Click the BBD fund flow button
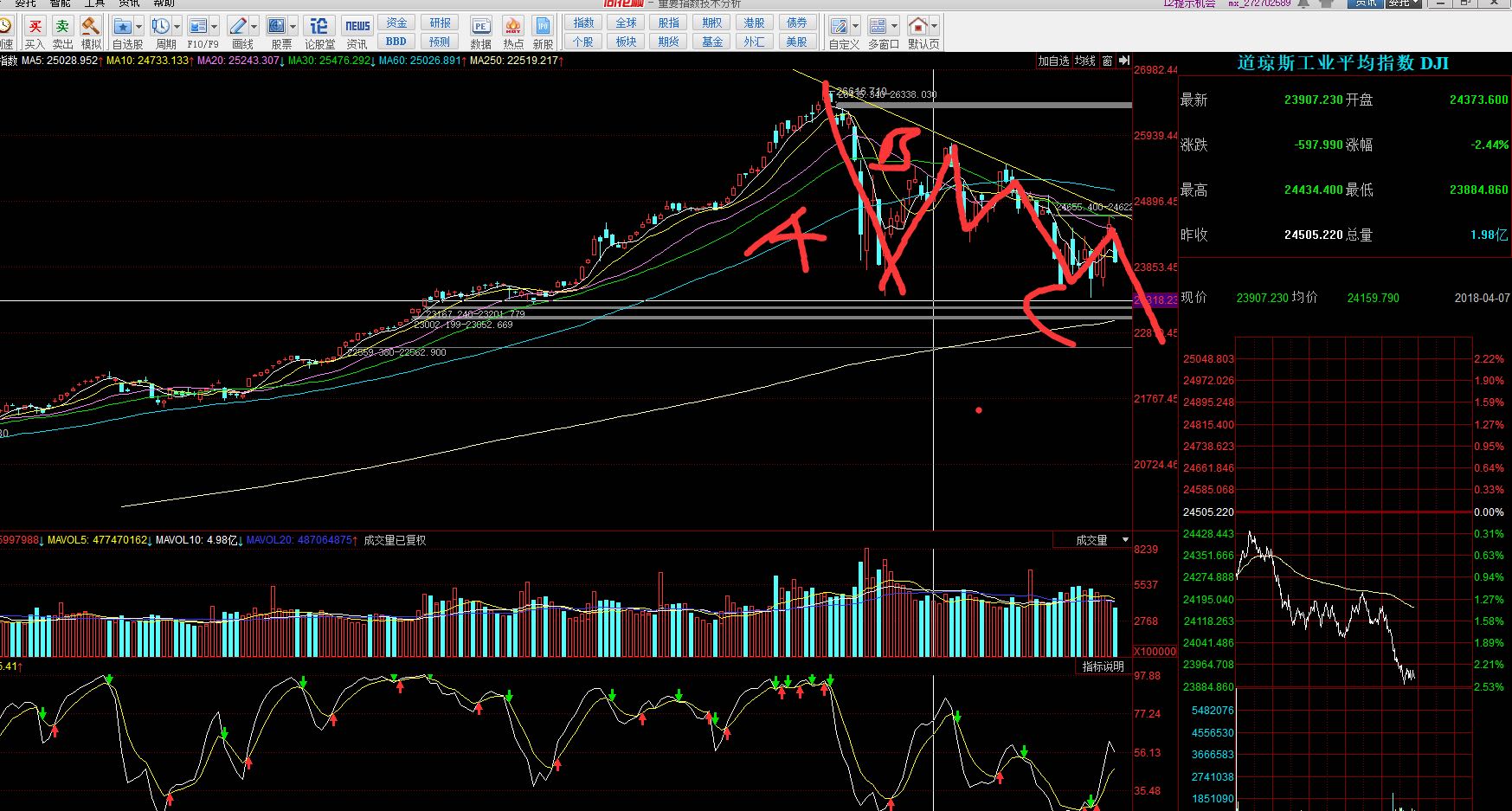 [x=396, y=42]
